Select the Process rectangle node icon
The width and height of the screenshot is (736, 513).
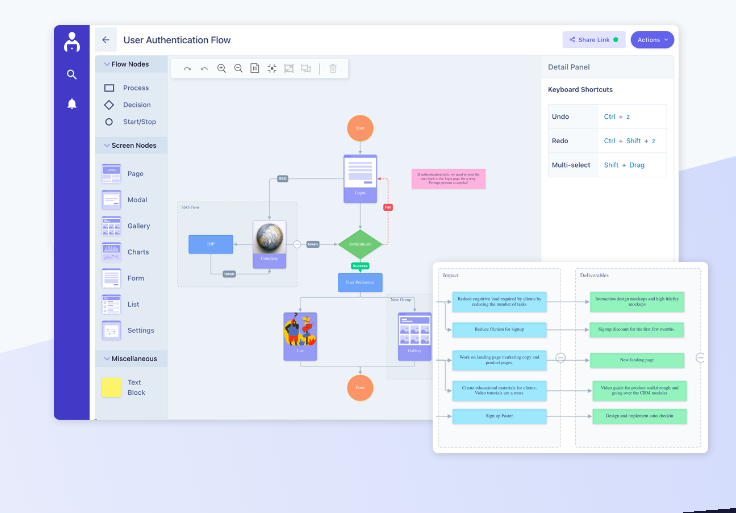[109, 88]
